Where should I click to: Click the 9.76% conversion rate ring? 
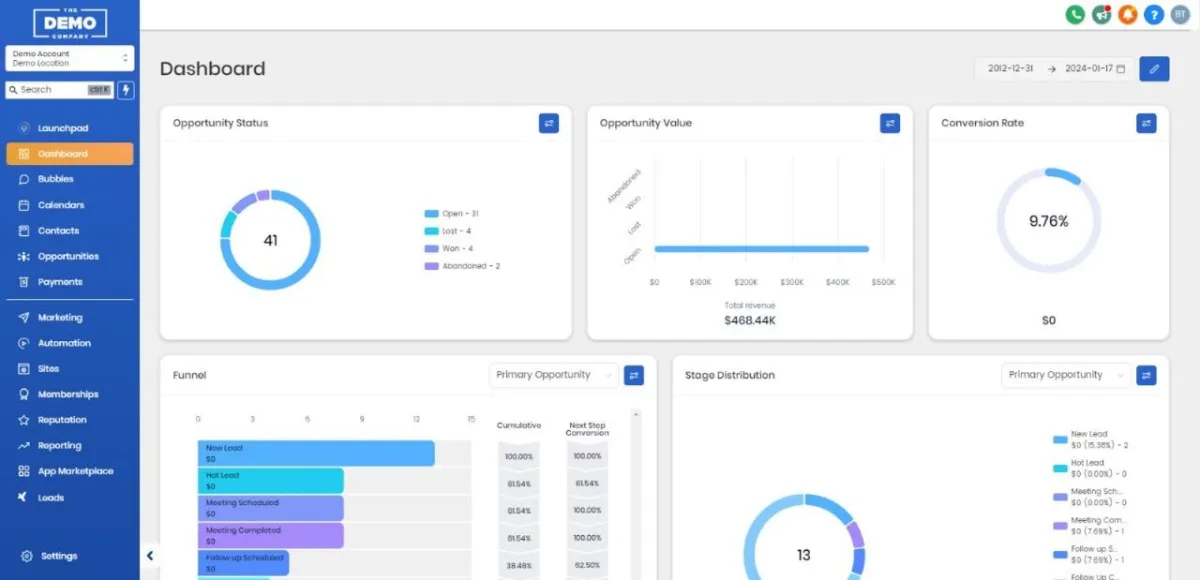(x=1049, y=221)
